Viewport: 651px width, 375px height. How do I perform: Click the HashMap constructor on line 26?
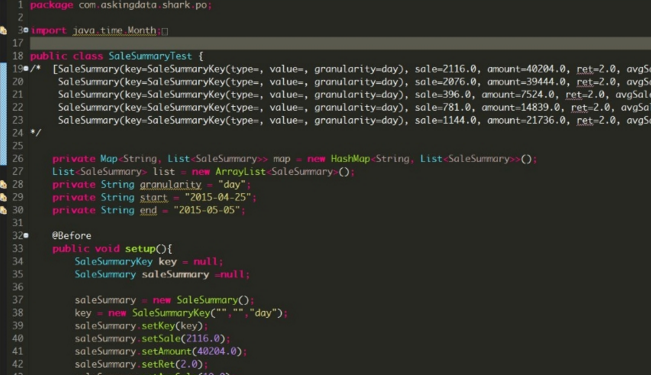(x=350, y=159)
